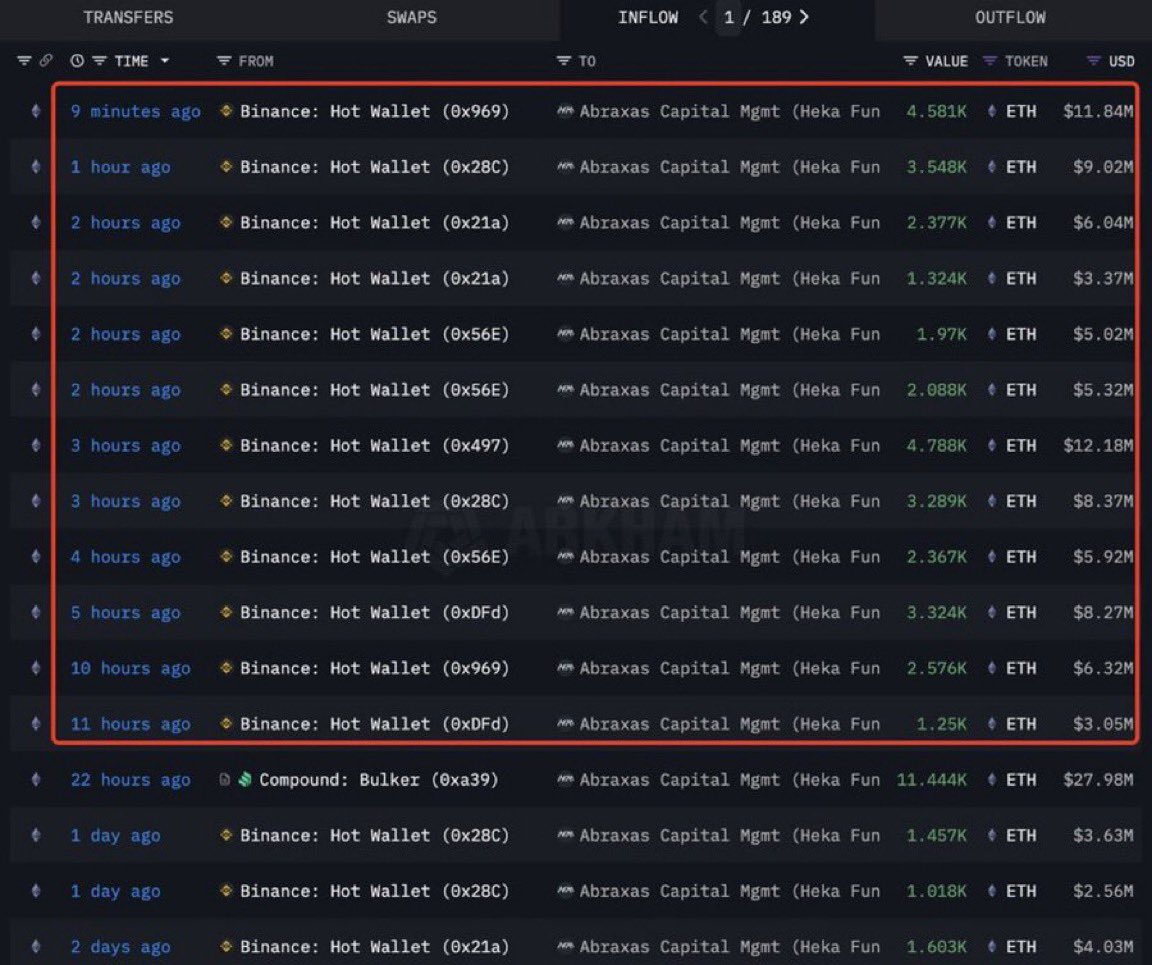
Task: Click the Ethereum chain icon in 2 days ago row
Action: [35, 947]
